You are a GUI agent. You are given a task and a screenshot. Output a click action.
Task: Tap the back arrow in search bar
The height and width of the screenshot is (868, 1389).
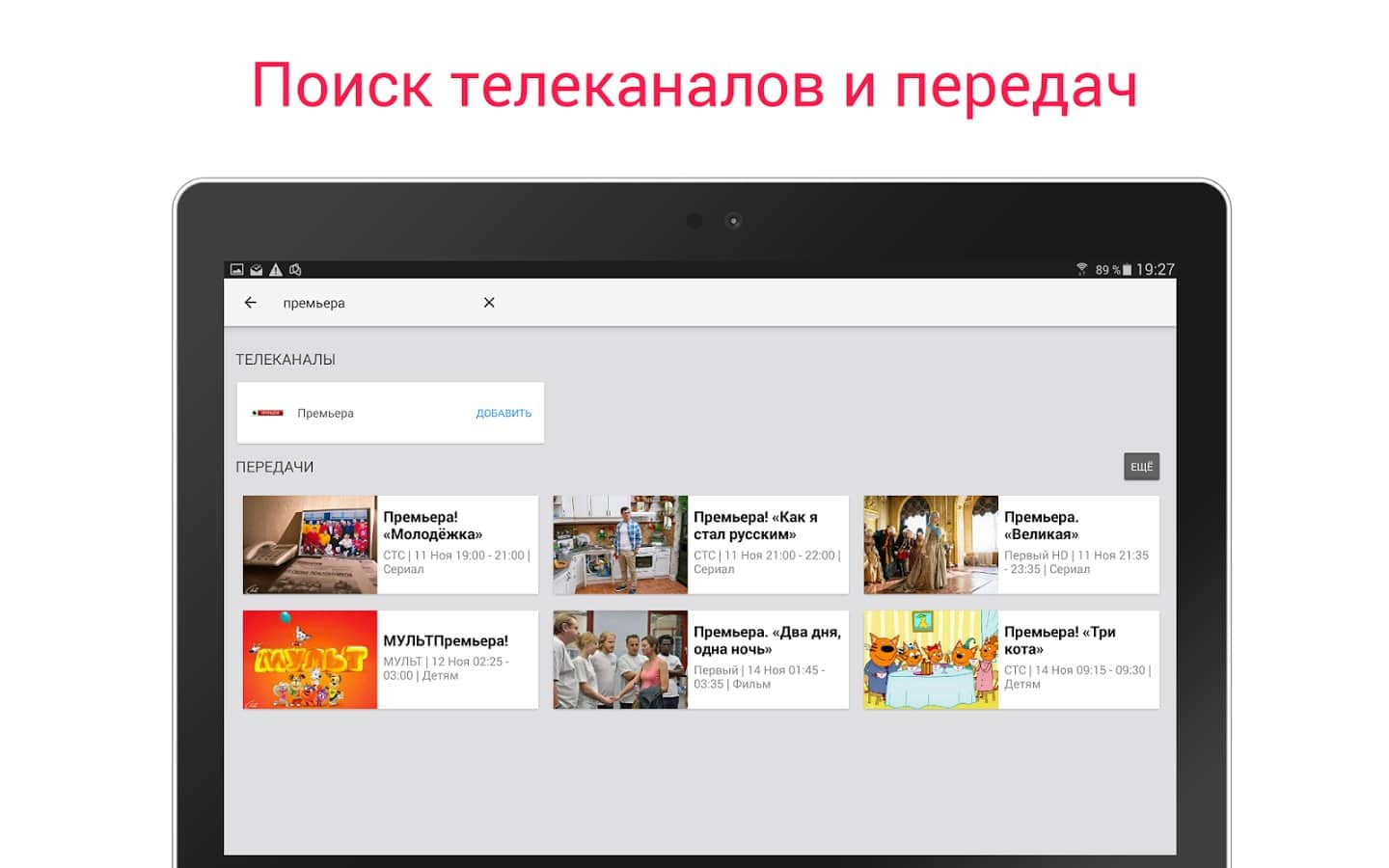coord(251,303)
